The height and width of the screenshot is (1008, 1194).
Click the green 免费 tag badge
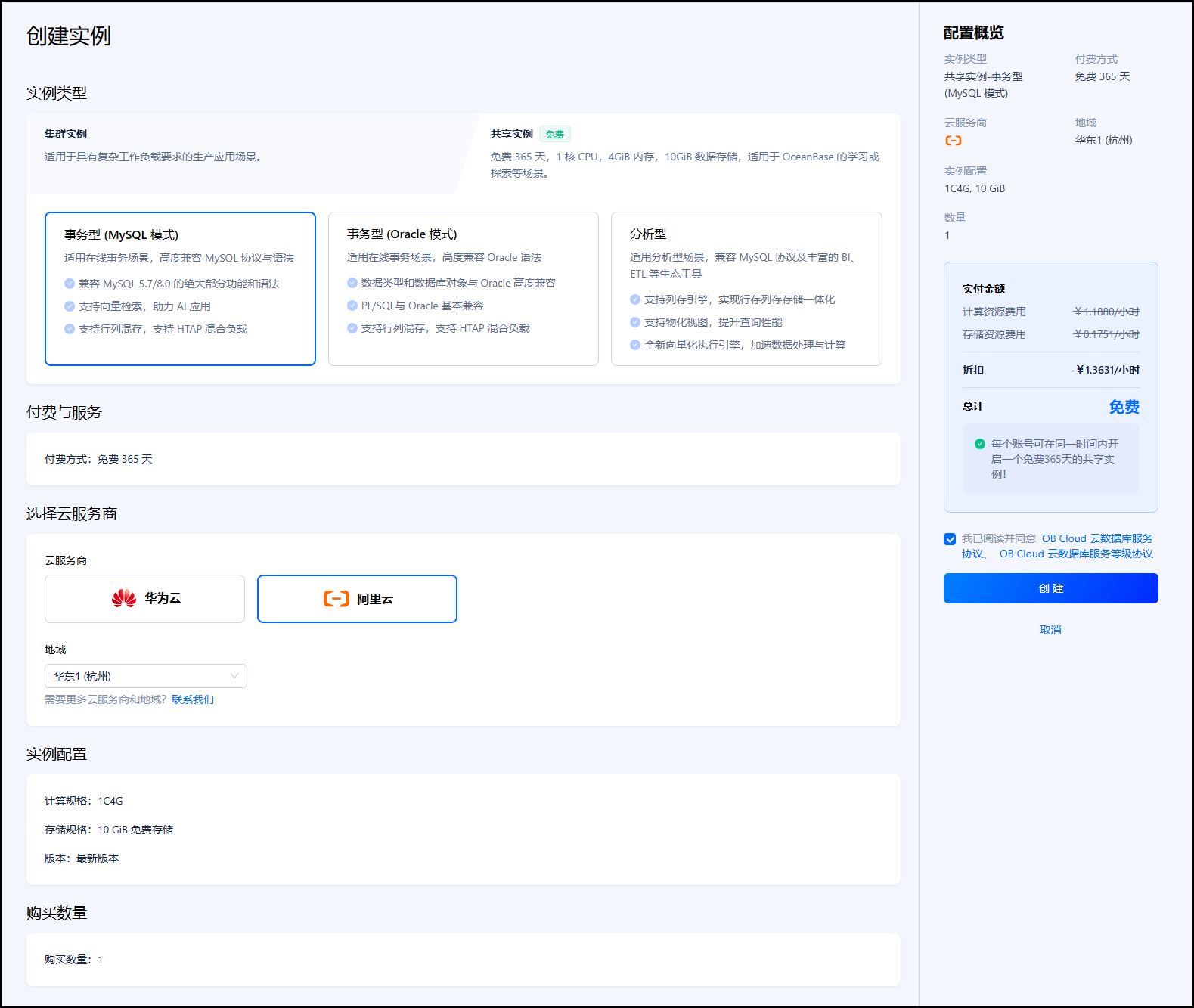[555, 134]
